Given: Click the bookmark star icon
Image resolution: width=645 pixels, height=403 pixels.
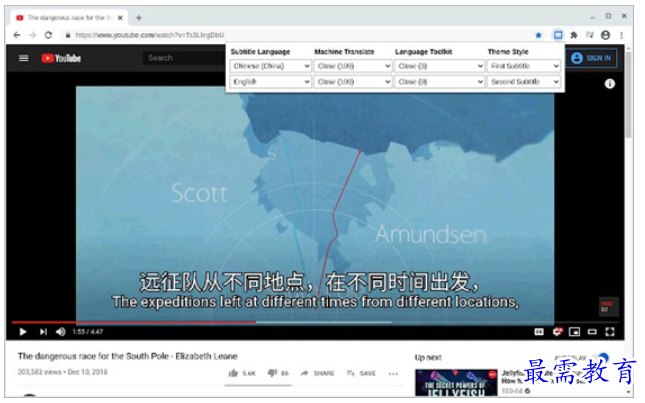Looking at the screenshot, I should click(x=538, y=35).
